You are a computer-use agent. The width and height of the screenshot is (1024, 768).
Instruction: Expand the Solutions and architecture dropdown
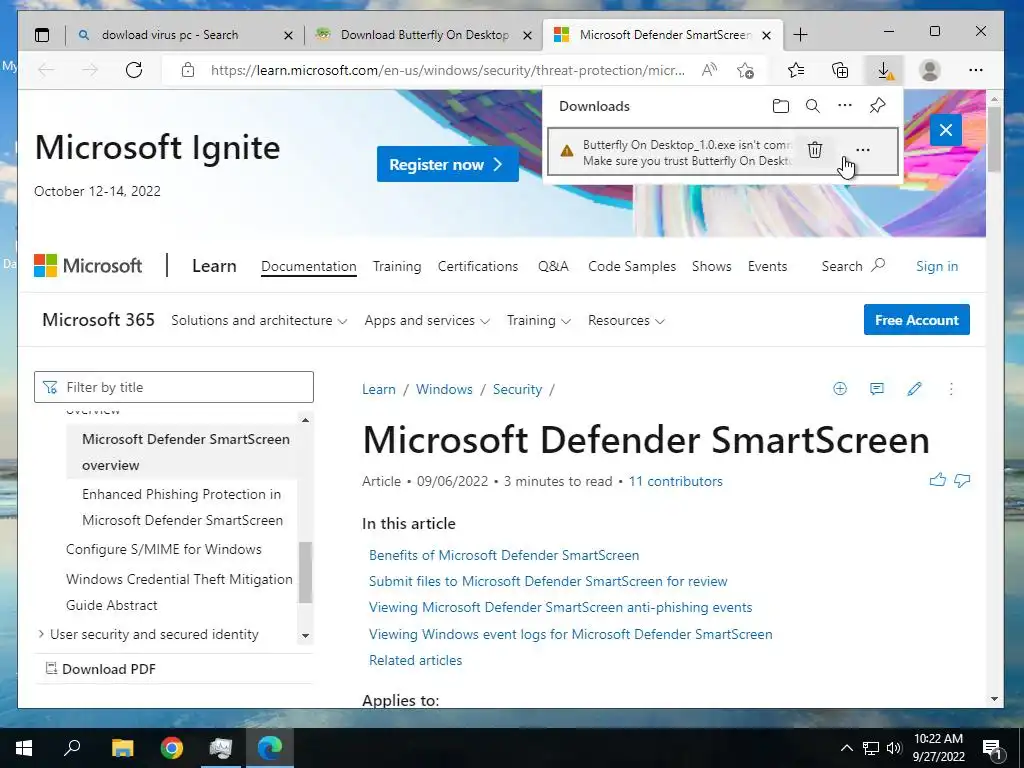[259, 321]
